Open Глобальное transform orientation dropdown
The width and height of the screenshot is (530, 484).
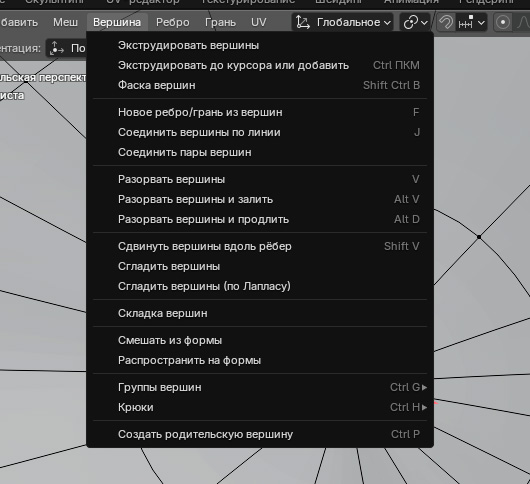pos(343,22)
